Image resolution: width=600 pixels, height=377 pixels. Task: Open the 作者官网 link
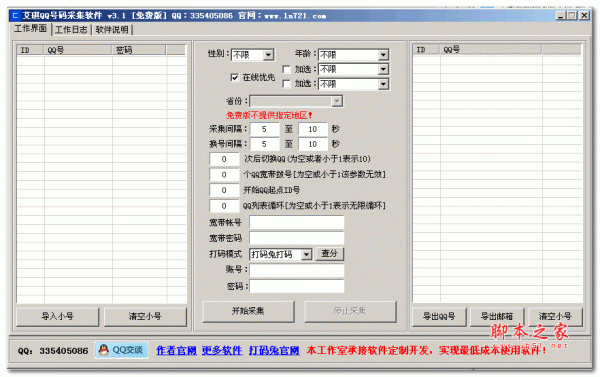(176, 350)
